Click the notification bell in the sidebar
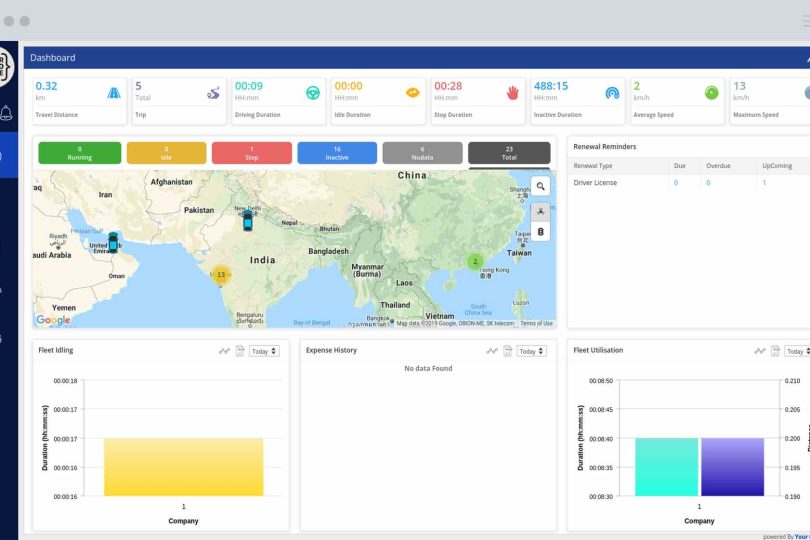This screenshot has width=810, height=540. pyautogui.click(x=7, y=112)
